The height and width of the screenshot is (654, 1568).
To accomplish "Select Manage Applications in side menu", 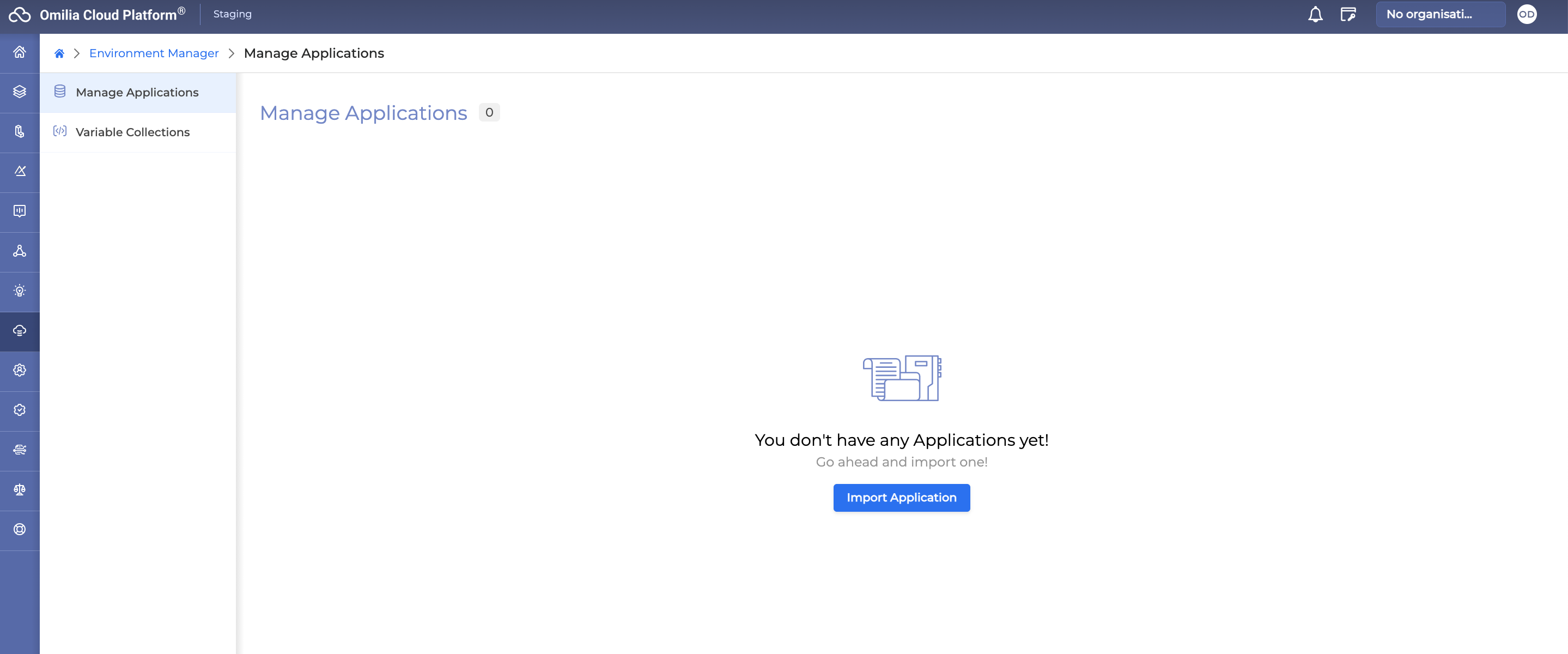I will (x=136, y=92).
